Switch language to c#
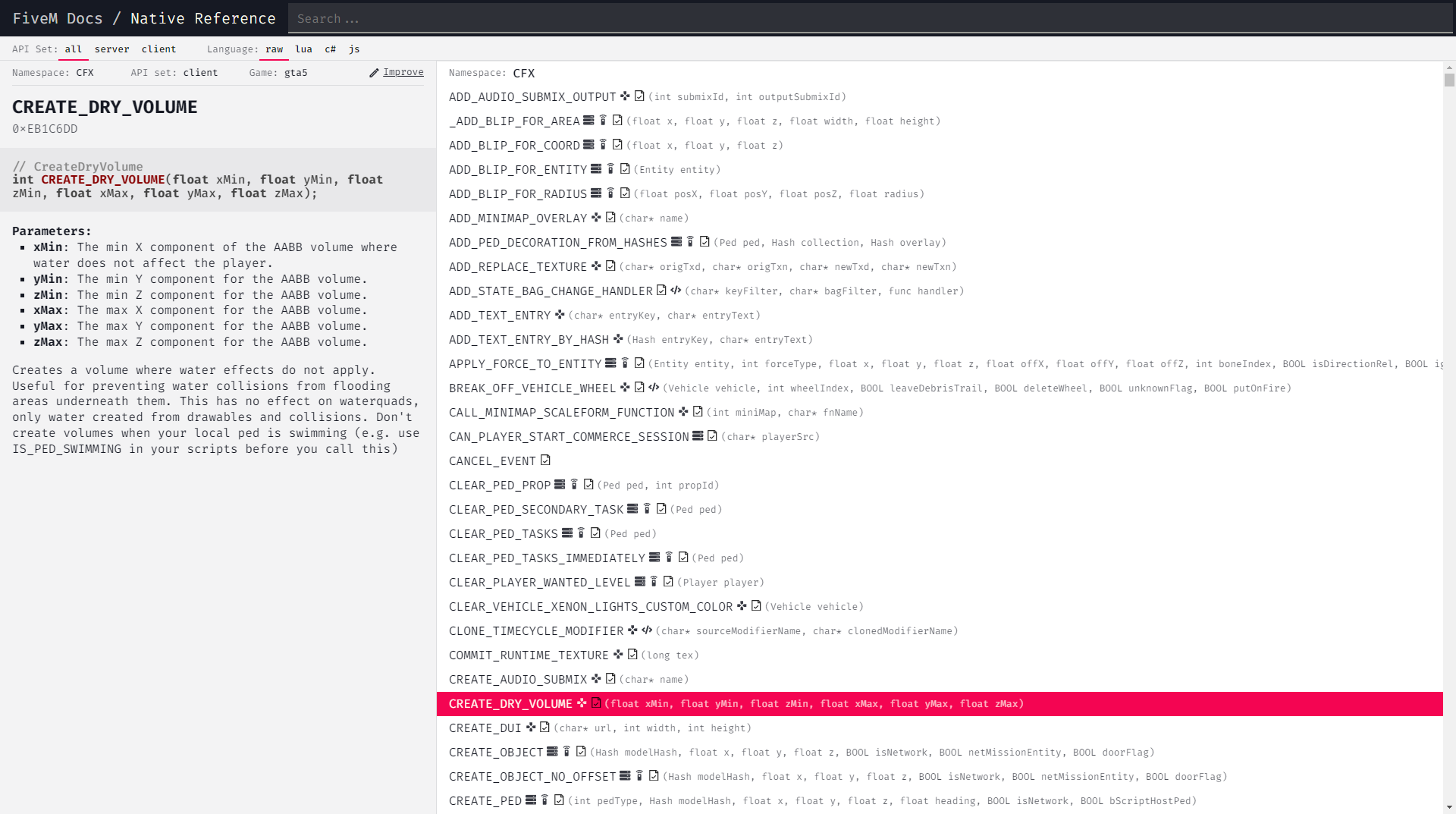The image size is (1456, 814). (331, 49)
